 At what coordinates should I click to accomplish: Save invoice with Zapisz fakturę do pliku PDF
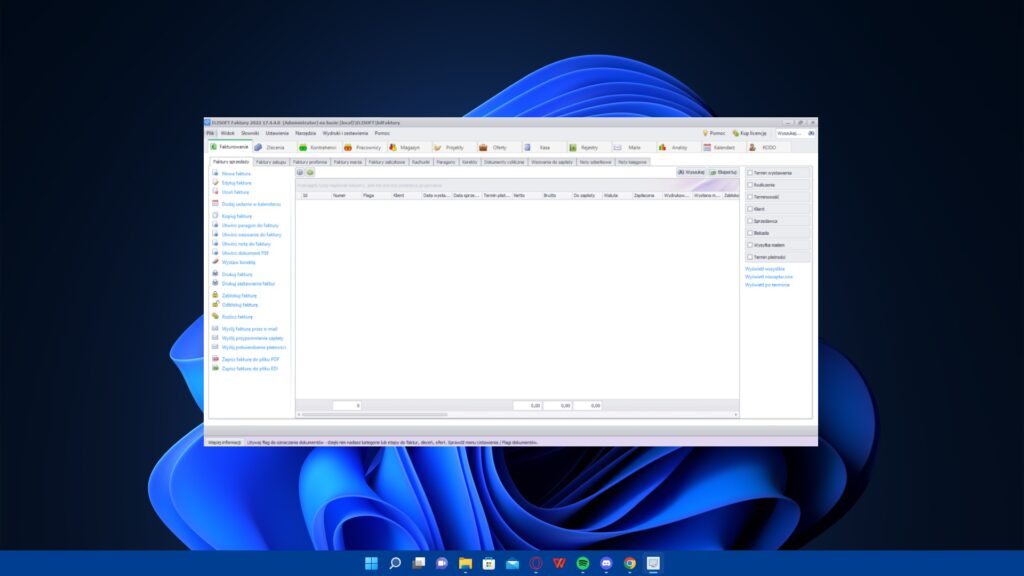point(250,359)
